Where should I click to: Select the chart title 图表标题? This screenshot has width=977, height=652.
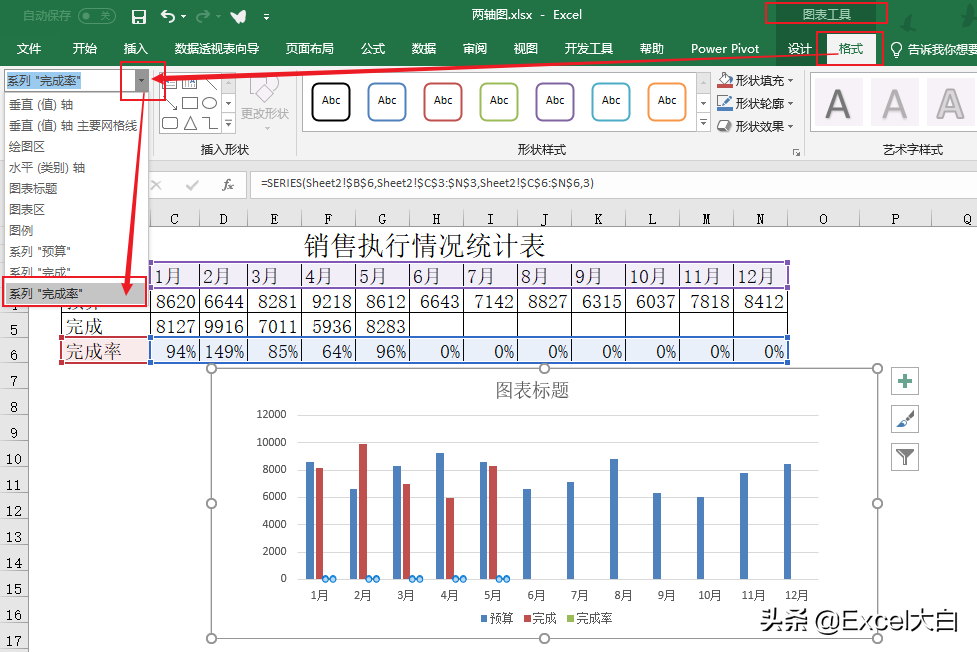coord(531,390)
